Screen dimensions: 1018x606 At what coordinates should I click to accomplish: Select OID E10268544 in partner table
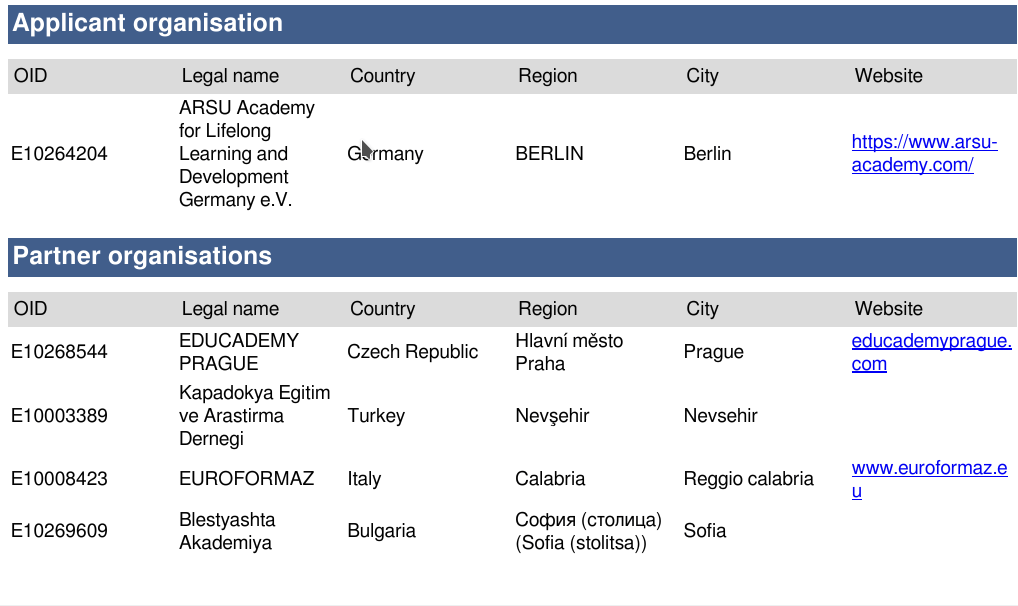pyautogui.click(x=59, y=352)
